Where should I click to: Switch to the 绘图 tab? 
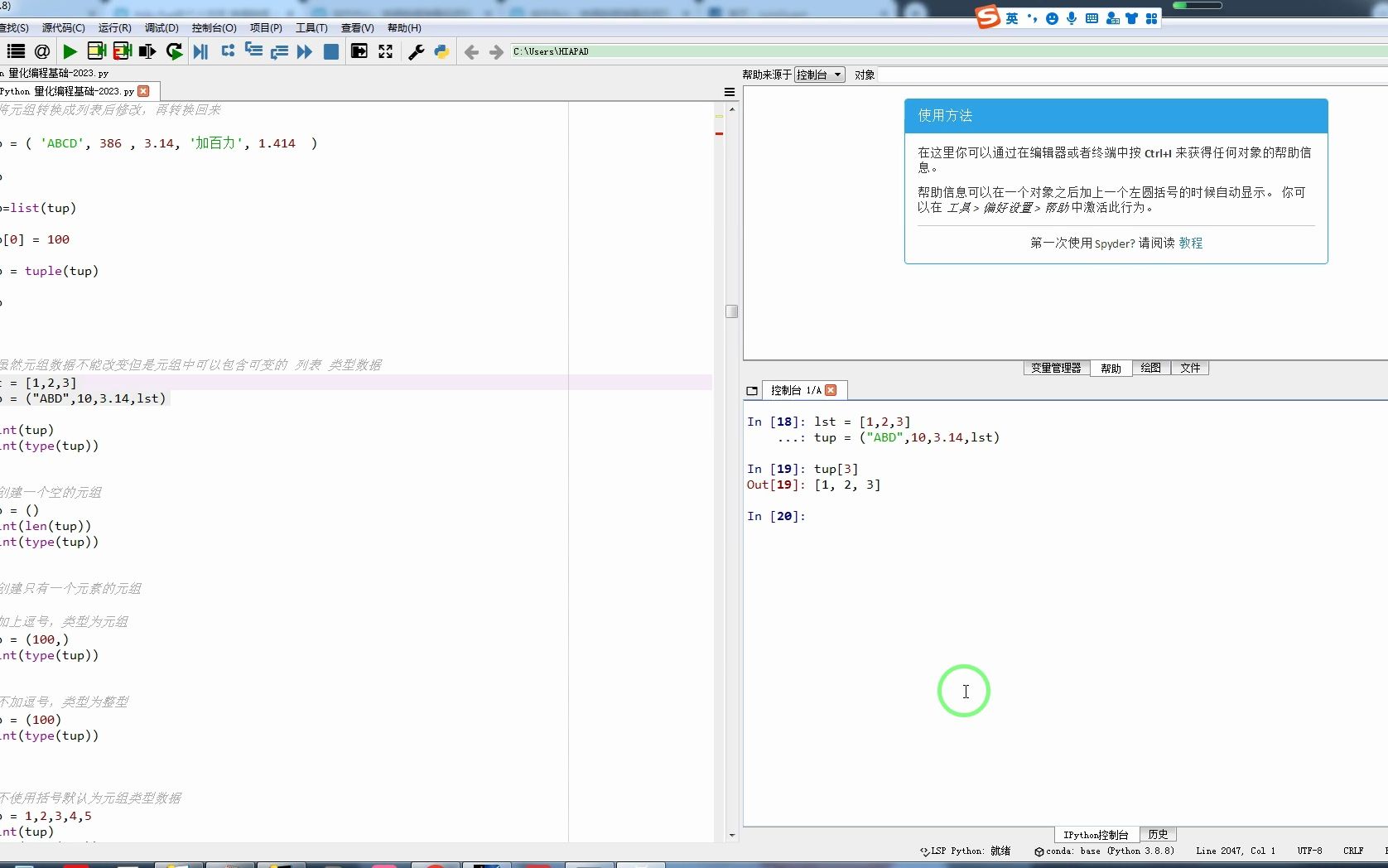(1150, 368)
